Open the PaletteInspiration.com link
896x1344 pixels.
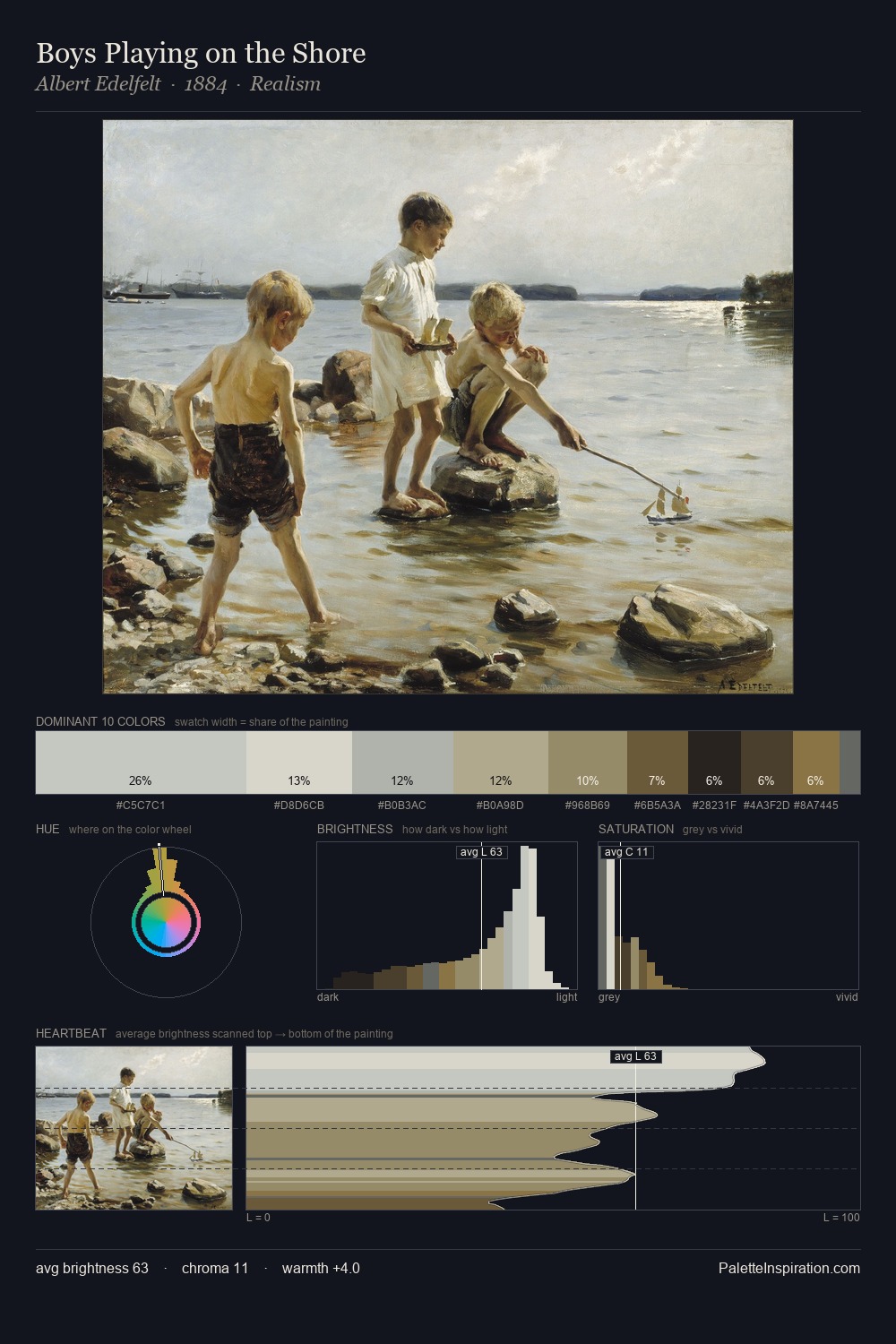788,1268
